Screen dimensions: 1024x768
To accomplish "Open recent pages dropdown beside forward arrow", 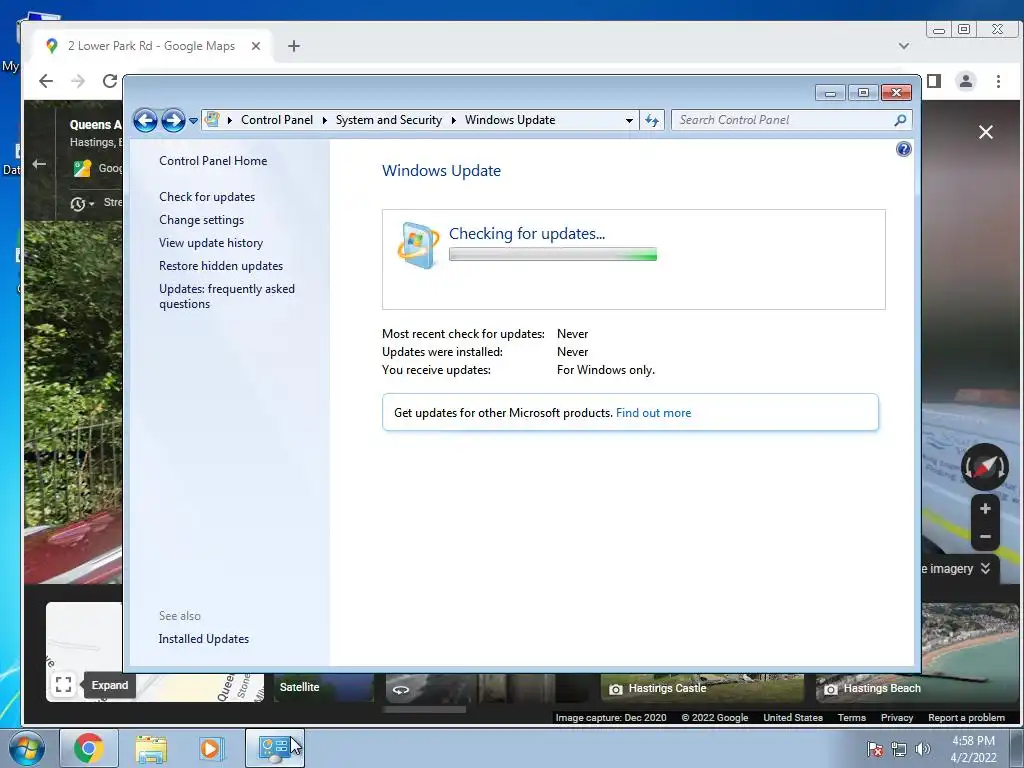I will click(193, 121).
